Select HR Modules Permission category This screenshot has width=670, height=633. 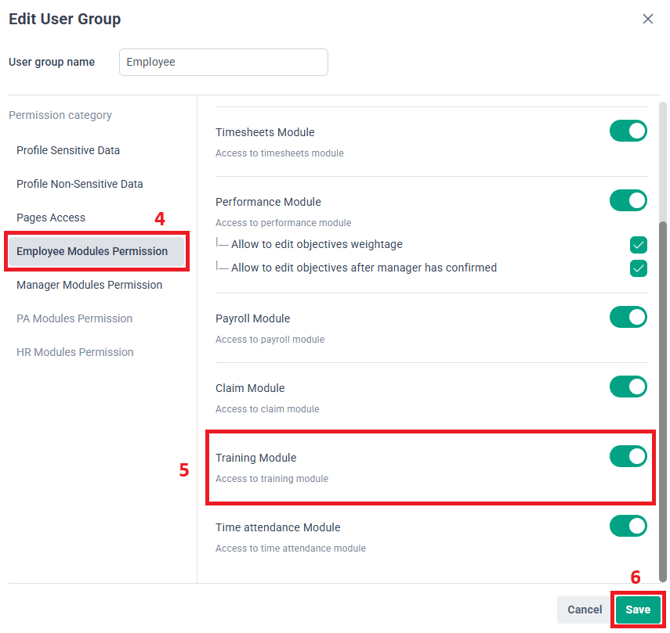(x=74, y=352)
